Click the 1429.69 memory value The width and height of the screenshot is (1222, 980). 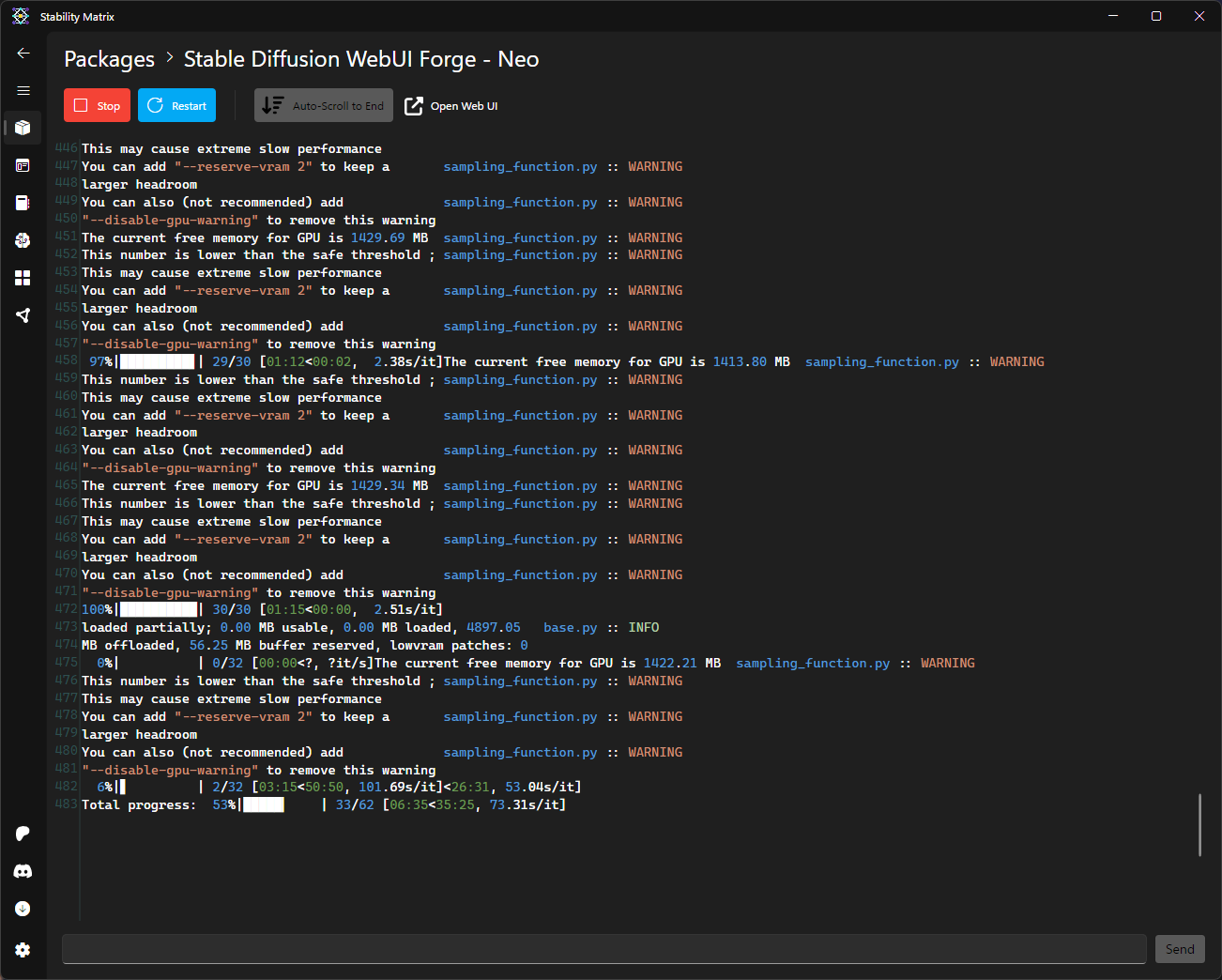(x=378, y=237)
